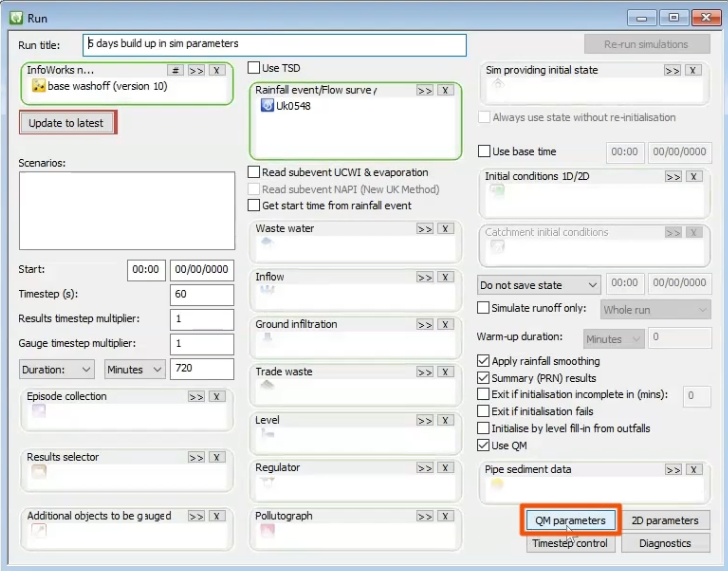
Task: Open browse (>>) for Regulator
Action: (x=424, y=467)
